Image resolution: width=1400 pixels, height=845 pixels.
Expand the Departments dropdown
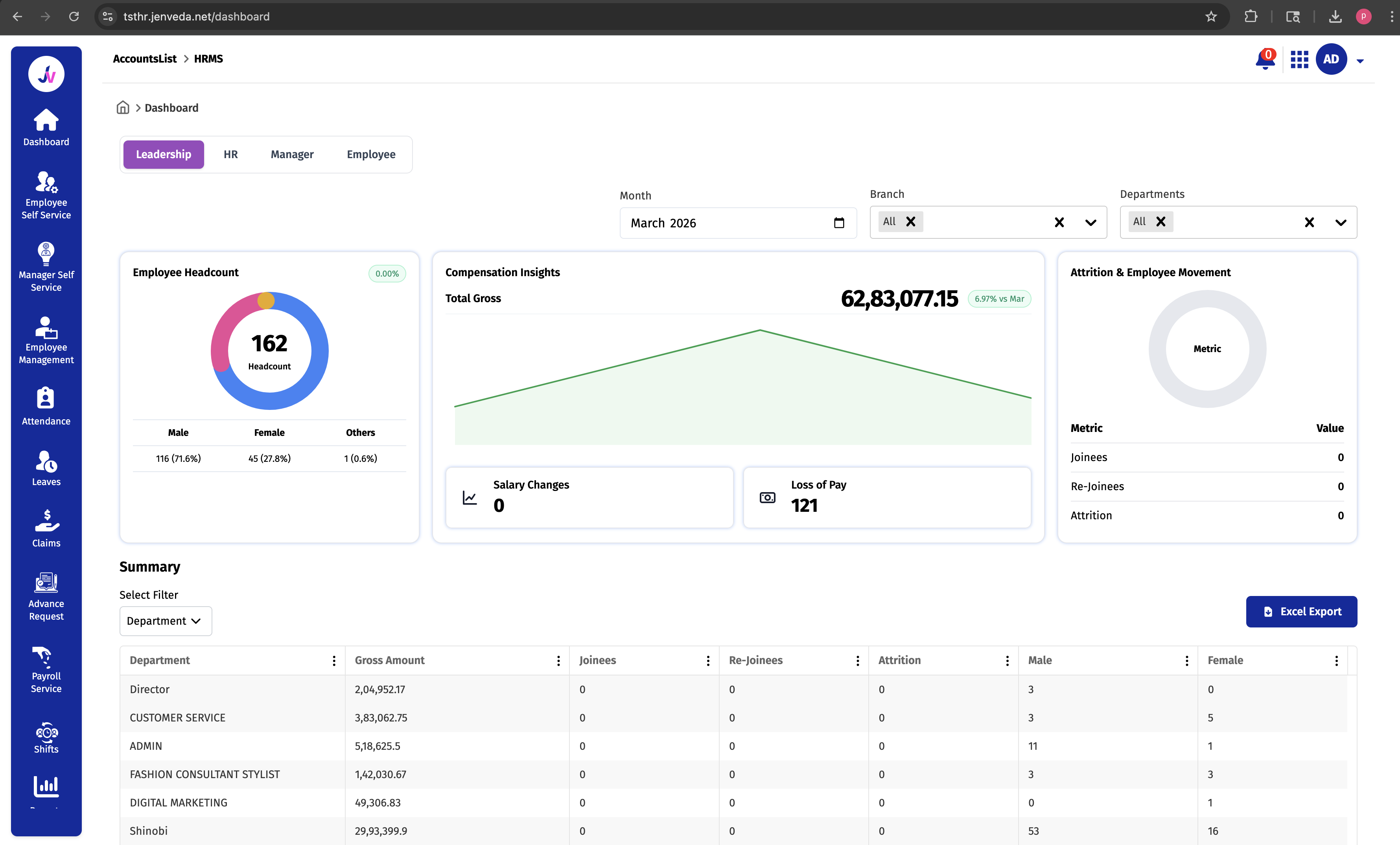(1340, 222)
